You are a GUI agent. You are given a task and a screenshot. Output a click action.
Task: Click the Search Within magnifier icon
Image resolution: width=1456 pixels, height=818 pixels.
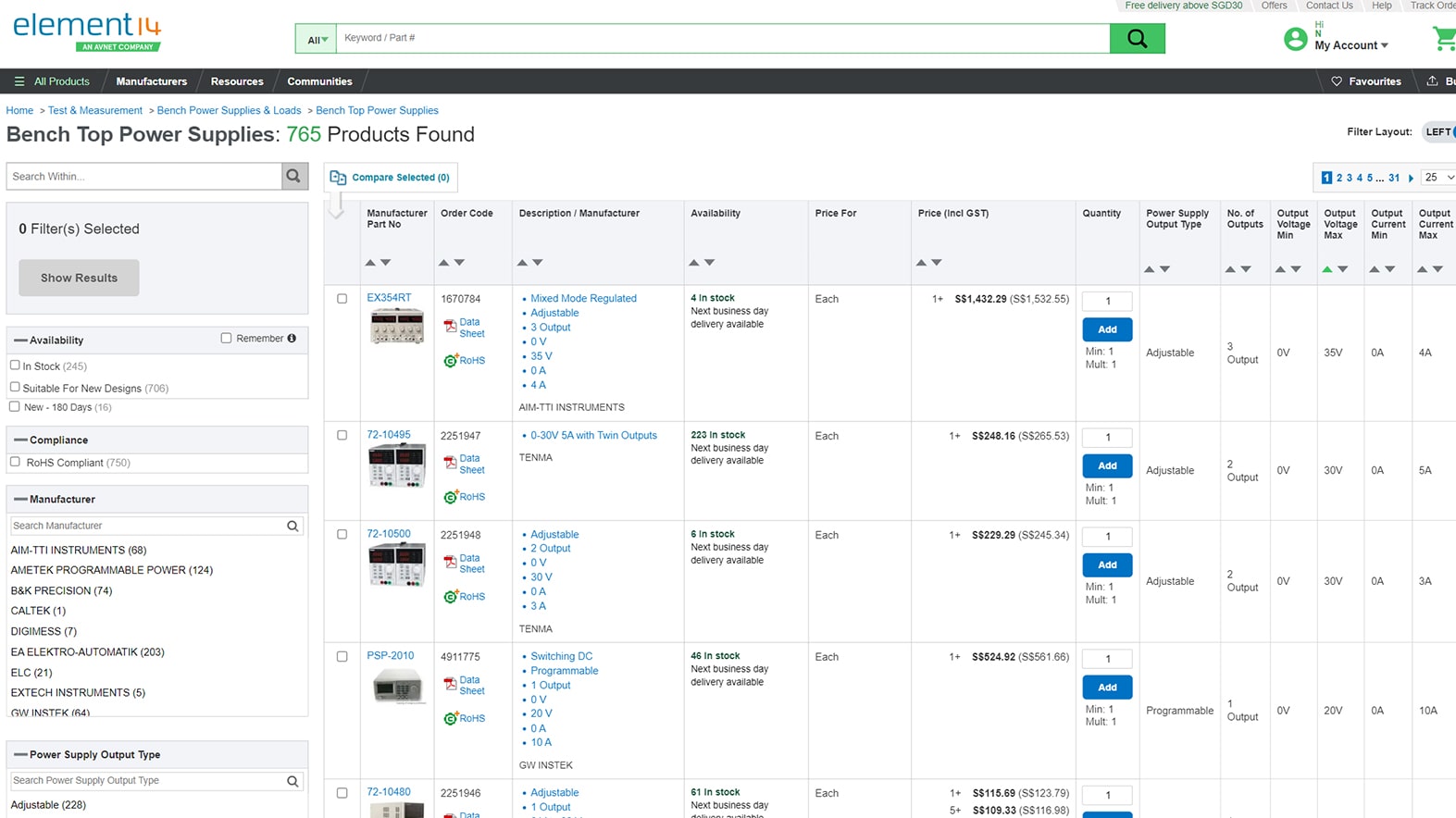coord(293,176)
